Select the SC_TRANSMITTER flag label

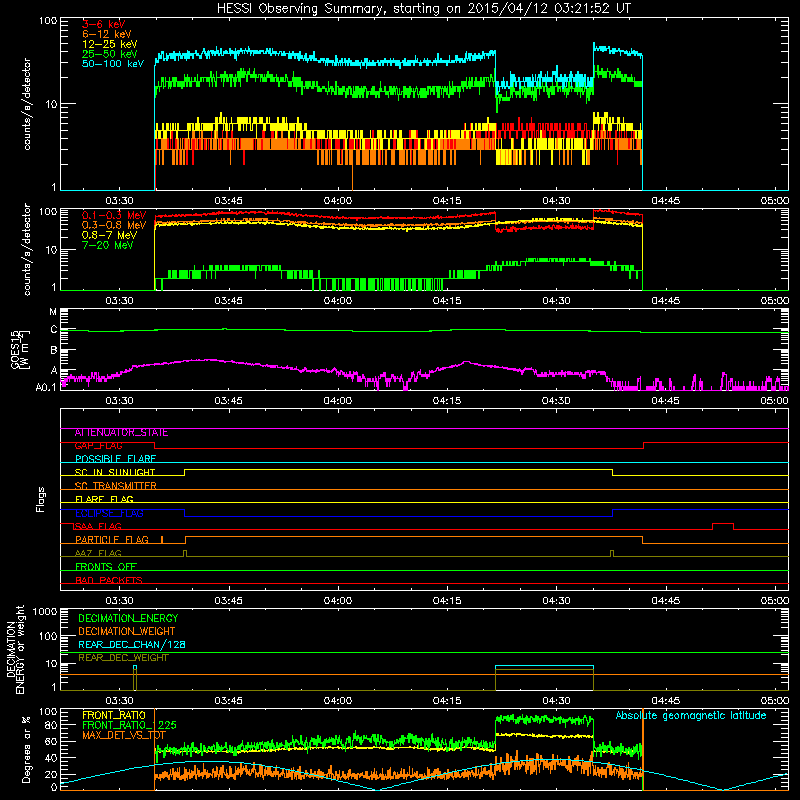point(115,486)
